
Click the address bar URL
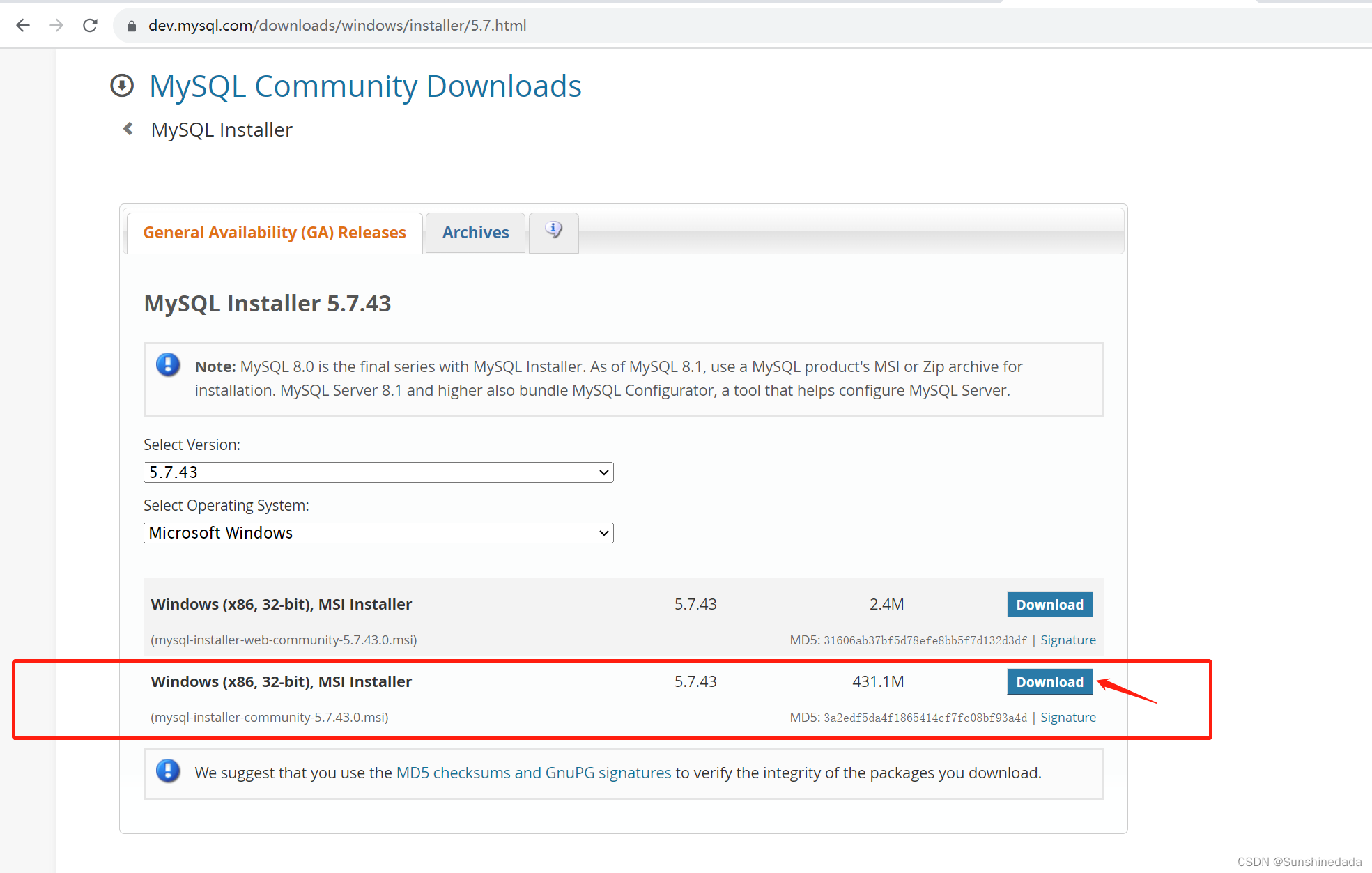click(337, 26)
